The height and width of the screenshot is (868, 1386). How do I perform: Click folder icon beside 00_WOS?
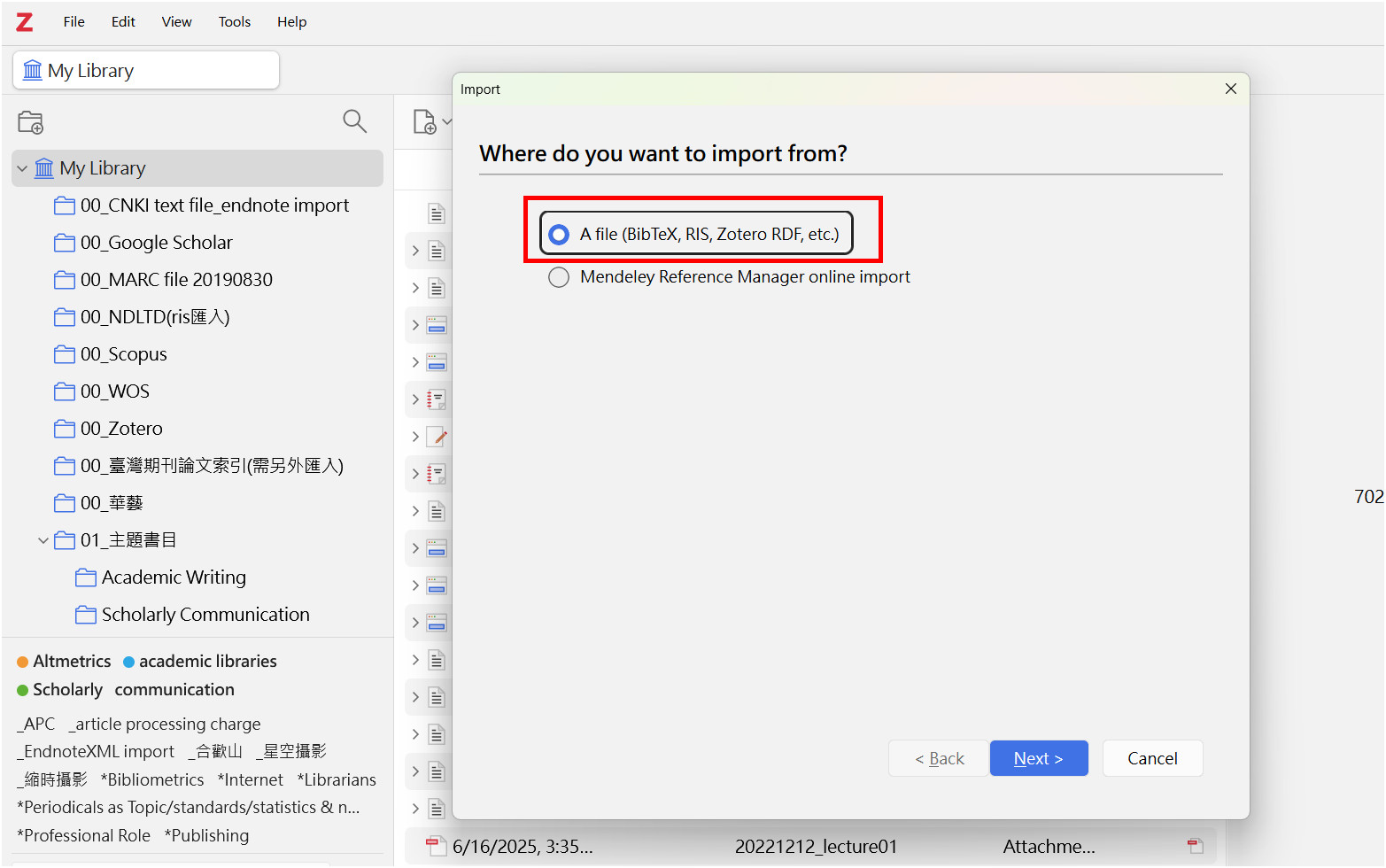point(65,391)
